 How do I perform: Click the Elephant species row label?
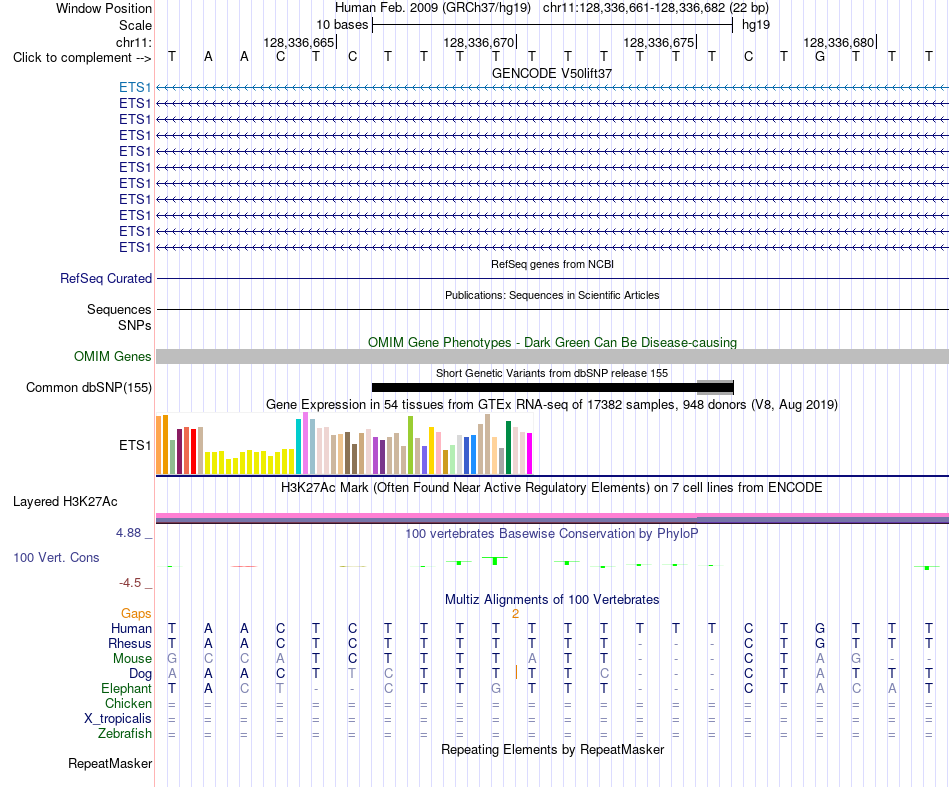point(126,689)
